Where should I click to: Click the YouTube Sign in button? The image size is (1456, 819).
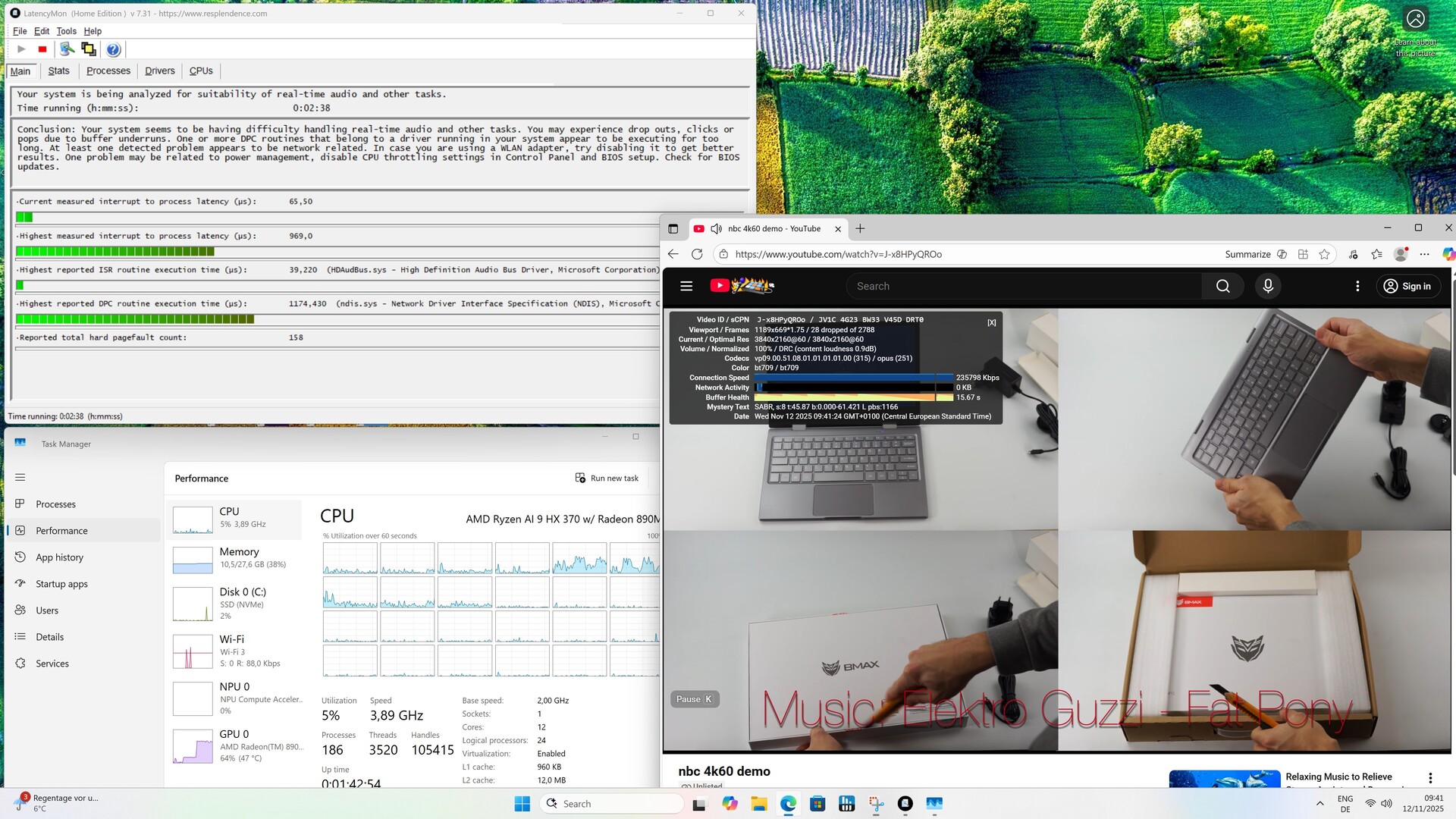tap(1407, 286)
